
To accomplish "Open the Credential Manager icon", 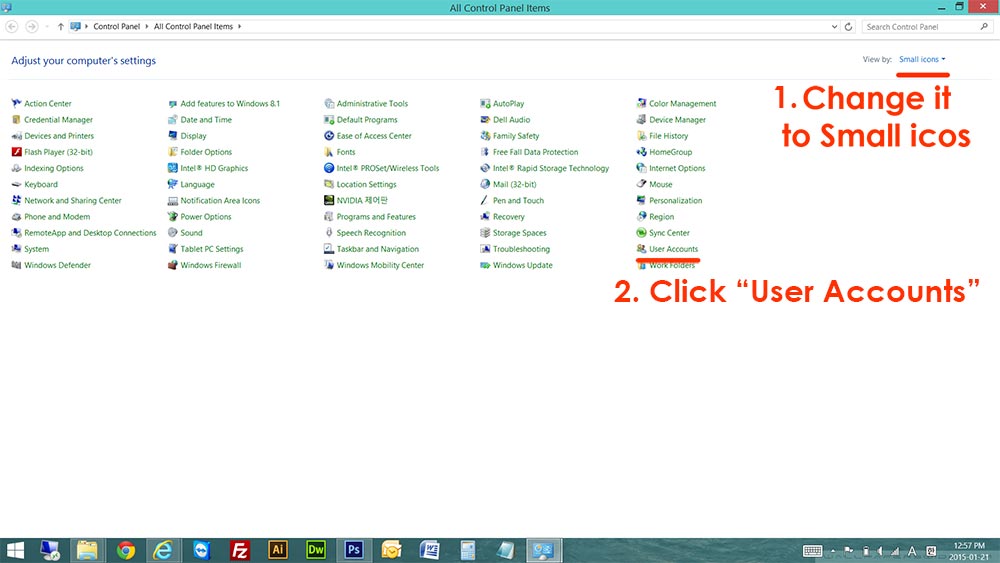I will tap(17, 119).
